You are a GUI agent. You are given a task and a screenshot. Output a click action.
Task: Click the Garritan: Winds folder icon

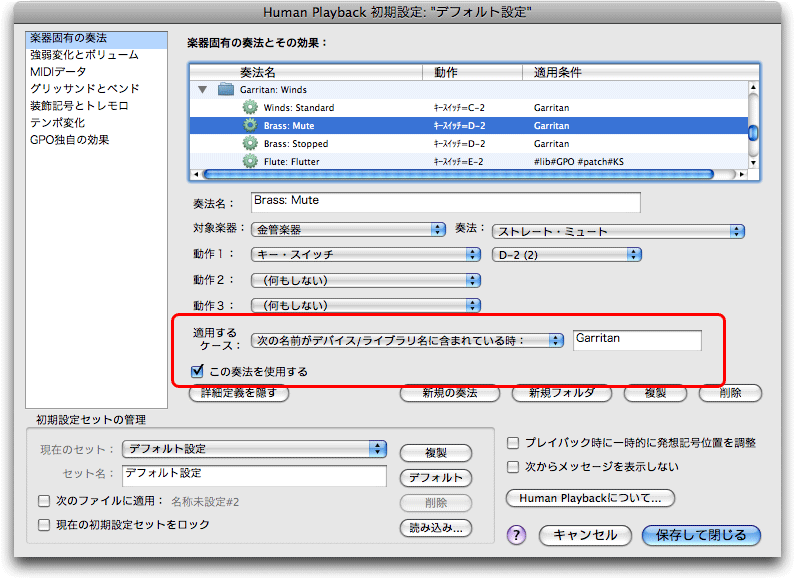[x=226, y=89]
